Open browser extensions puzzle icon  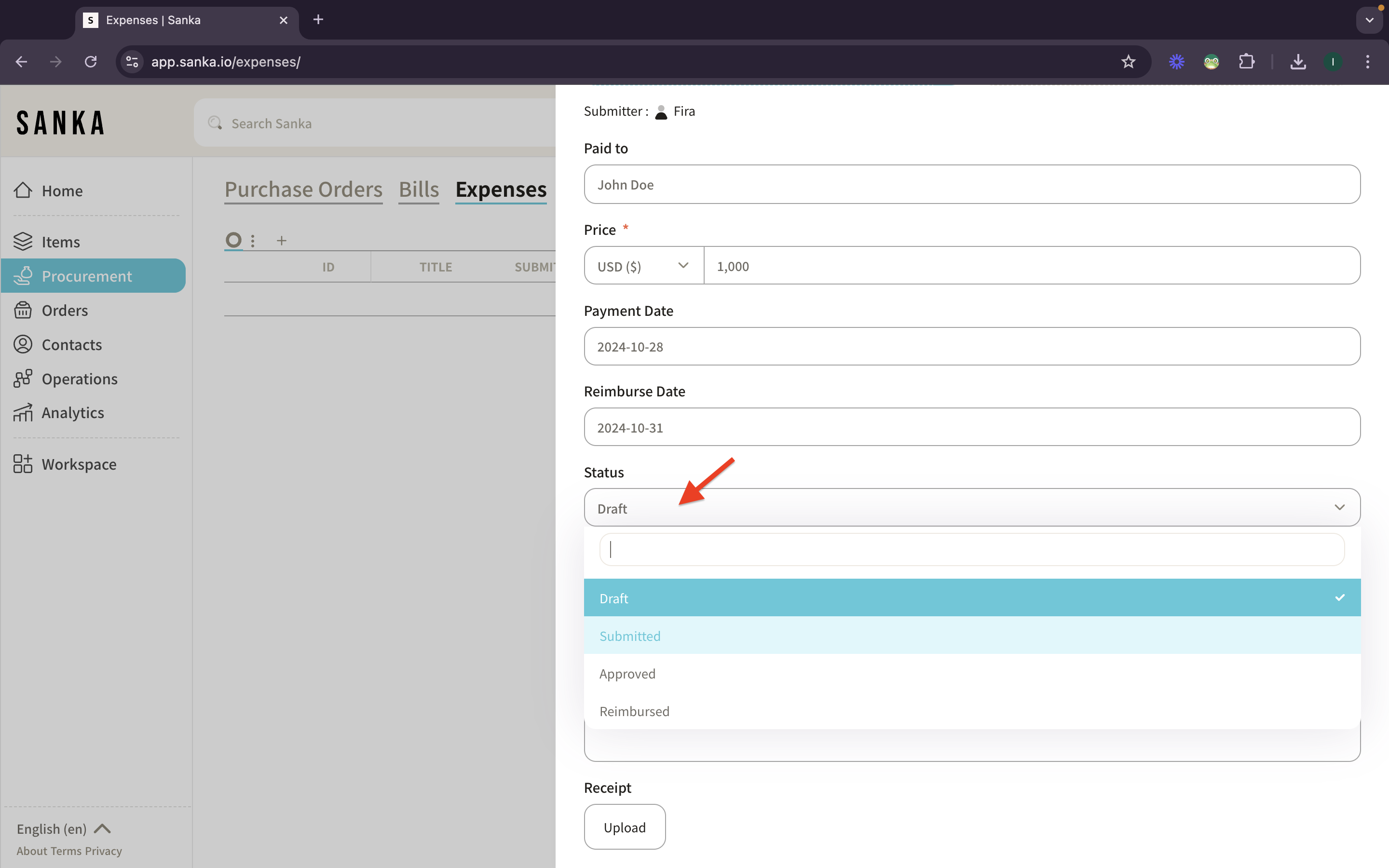click(x=1246, y=61)
